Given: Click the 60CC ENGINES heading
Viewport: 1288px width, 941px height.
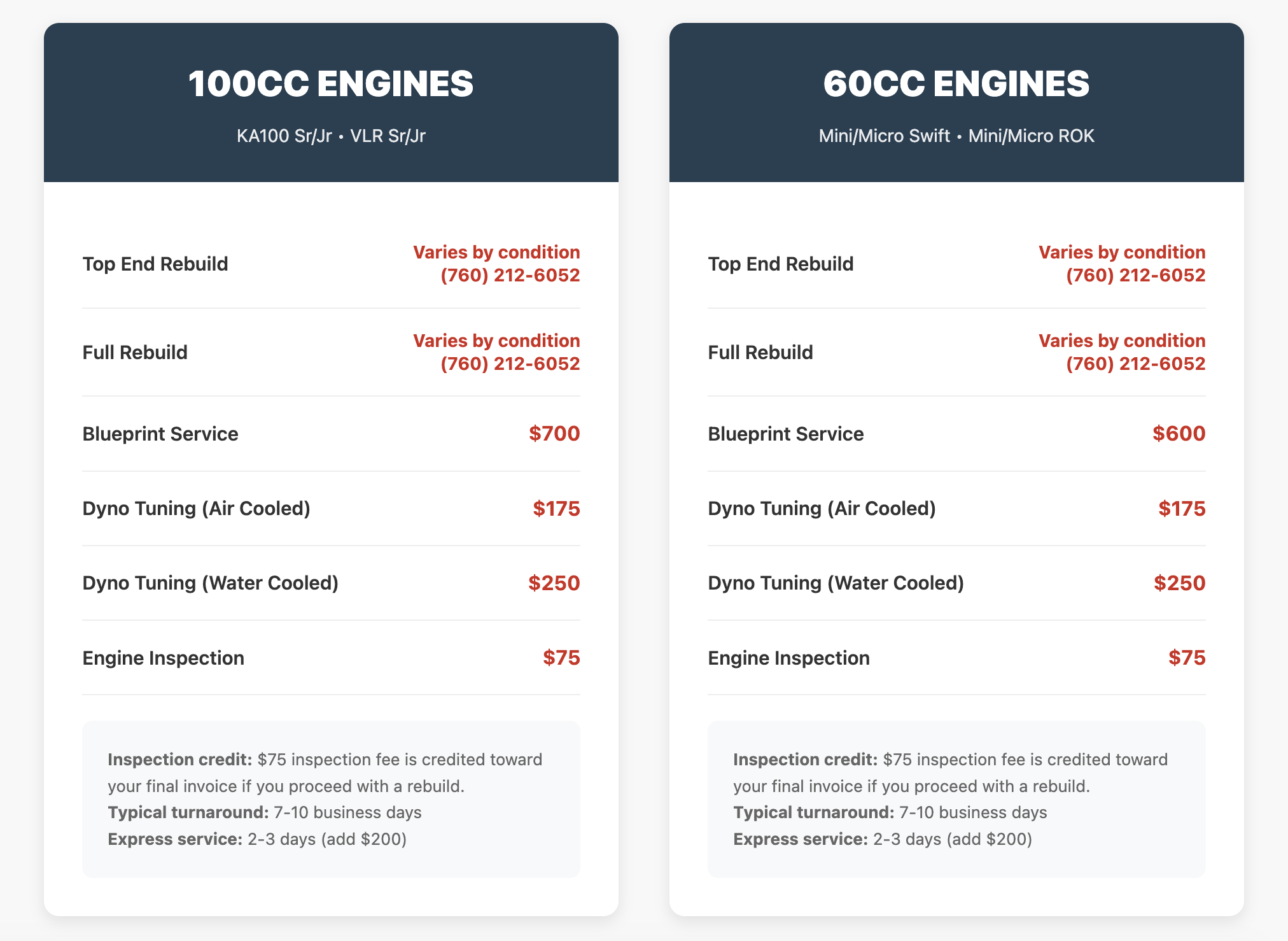Looking at the screenshot, I should tap(956, 83).
